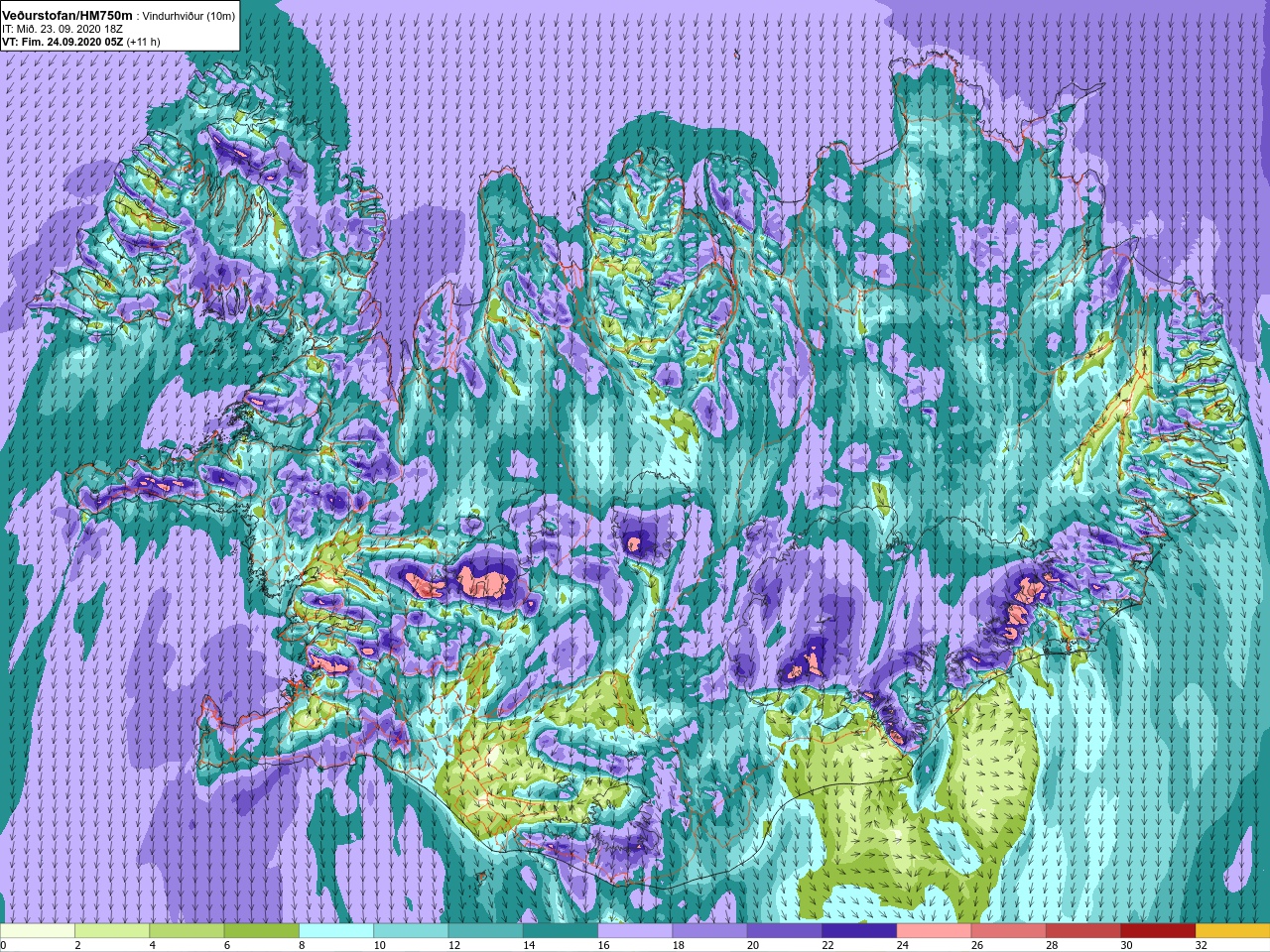Image resolution: width=1270 pixels, height=952 pixels.
Task: Pick the orange-yellow legend swatch above 32
Action: point(1232,931)
